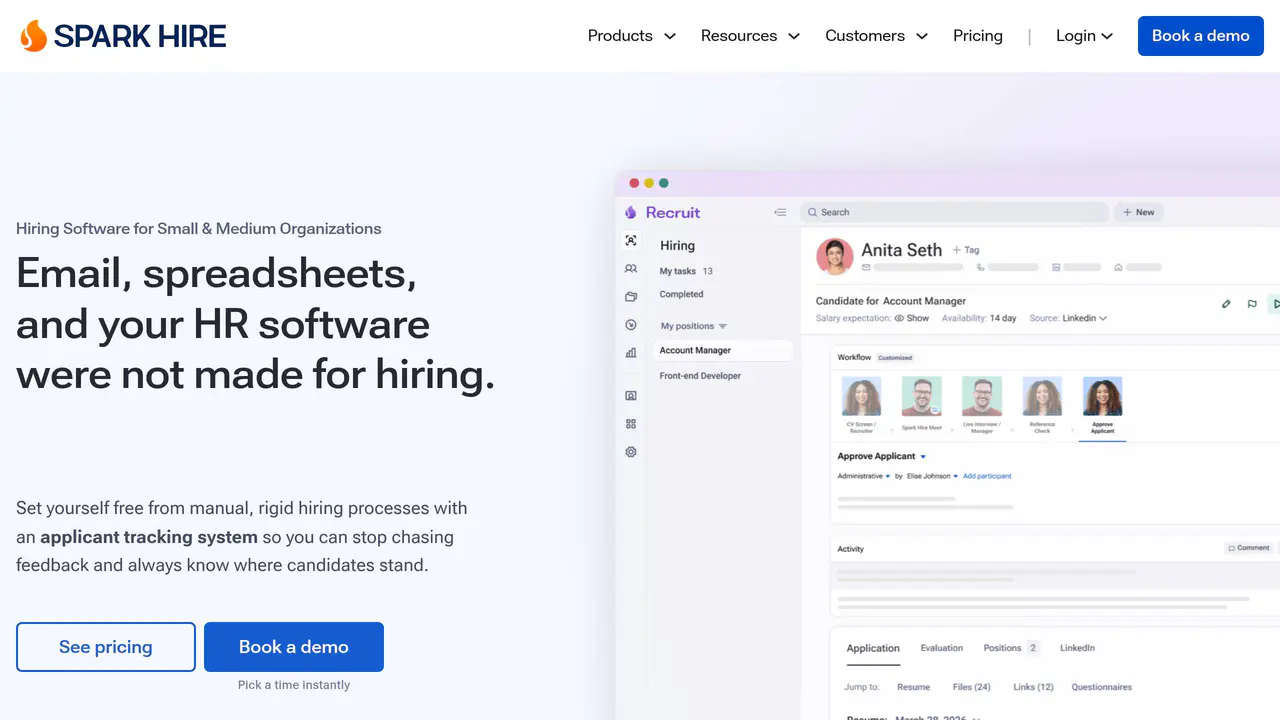
Task: Open the settings gear sidebar icon
Action: click(x=631, y=452)
